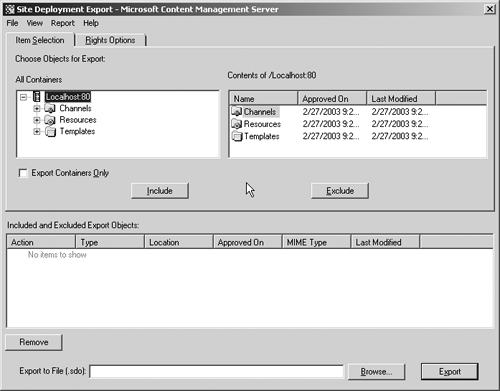Open the Report menu

click(x=63, y=23)
